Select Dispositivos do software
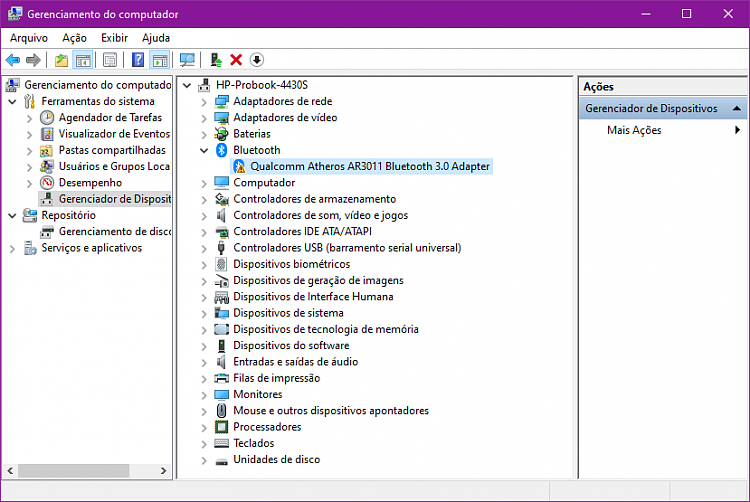The image size is (750, 502). [x=291, y=345]
